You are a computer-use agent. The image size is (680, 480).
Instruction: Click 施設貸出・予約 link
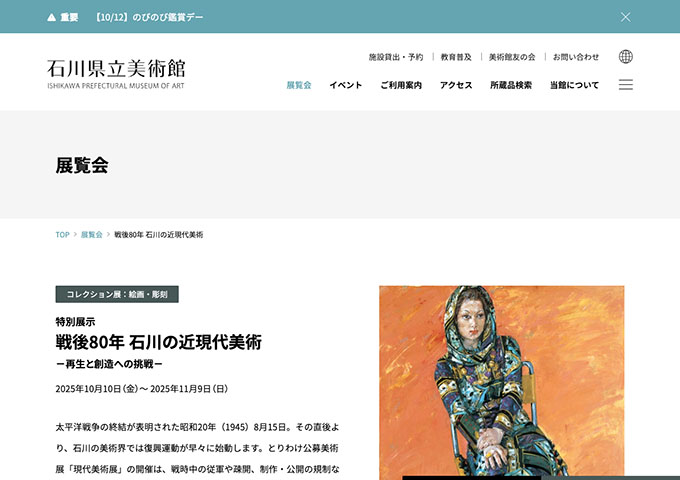click(396, 57)
